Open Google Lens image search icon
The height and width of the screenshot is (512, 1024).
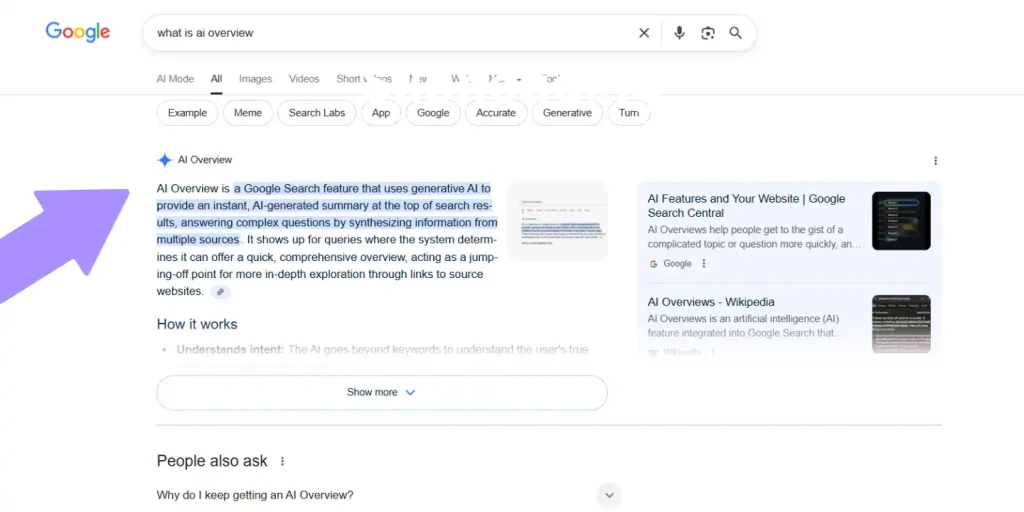[x=708, y=33]
